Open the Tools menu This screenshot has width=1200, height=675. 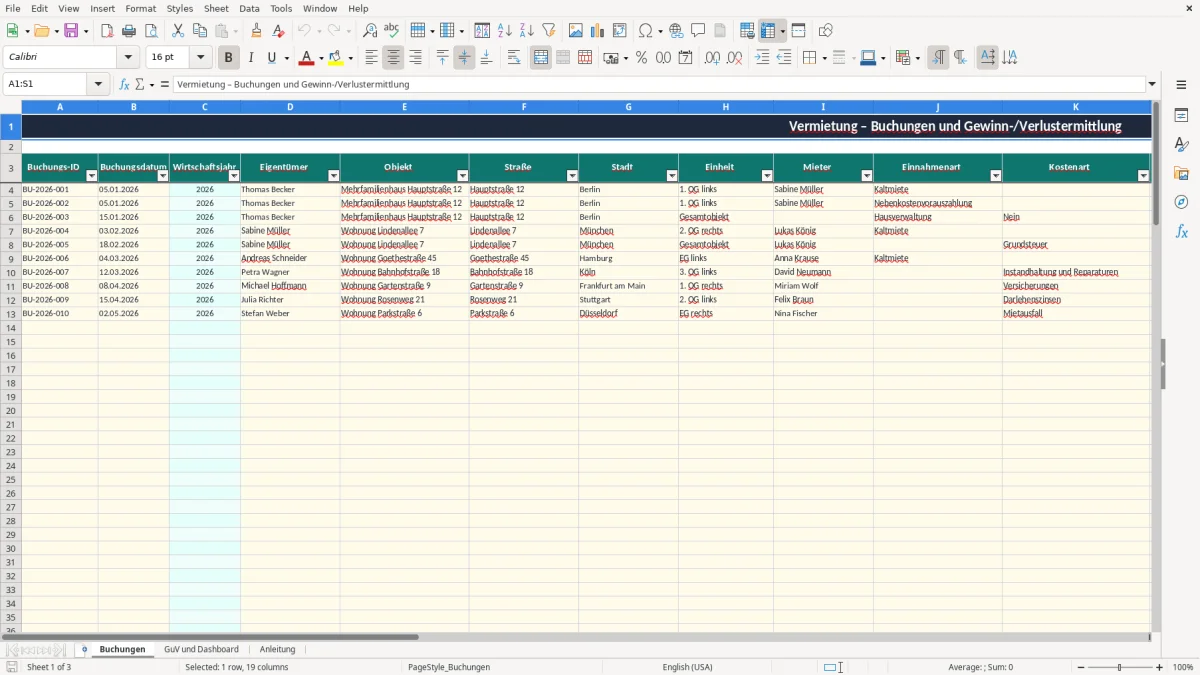click(x=281, y=8)
